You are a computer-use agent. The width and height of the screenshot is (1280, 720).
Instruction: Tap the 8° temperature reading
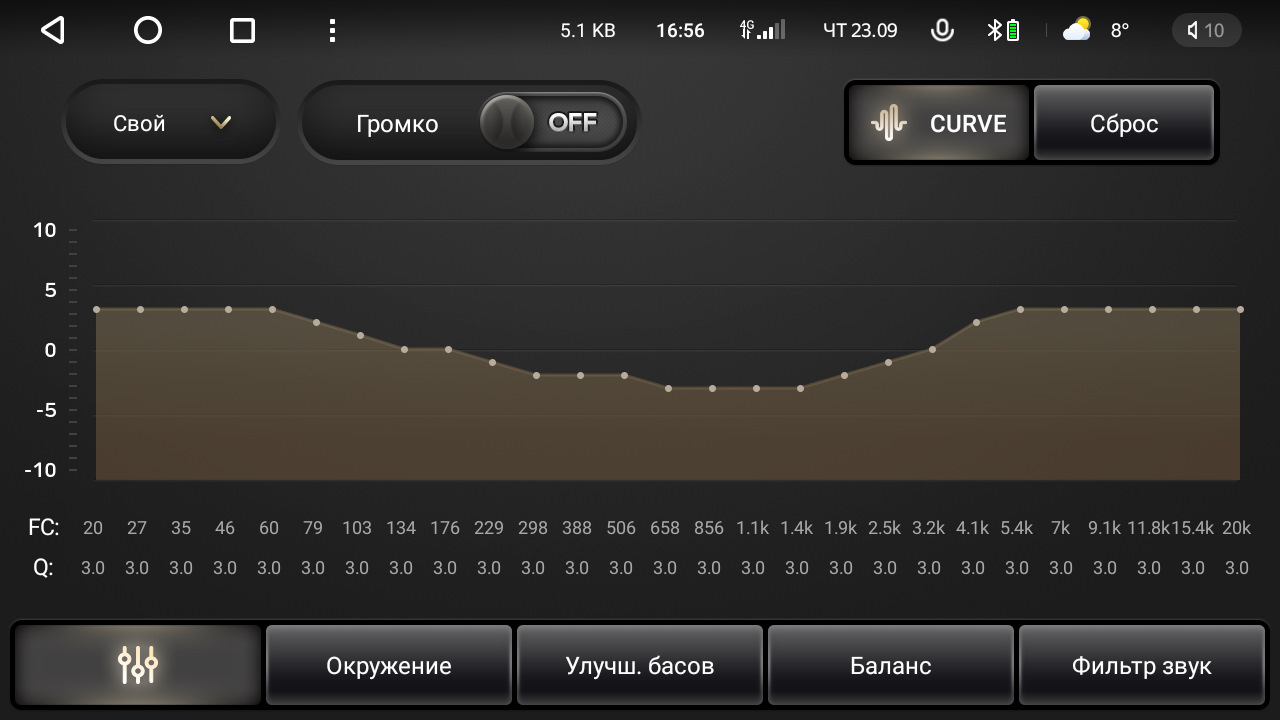1120,31
